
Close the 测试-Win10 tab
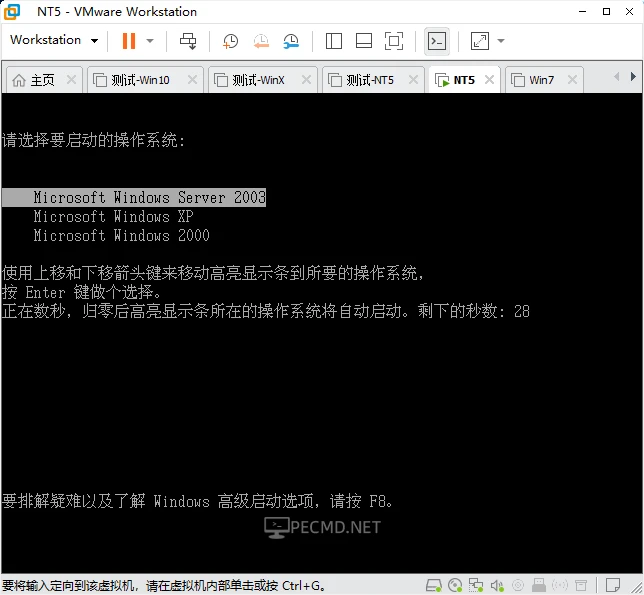(x=192, y=80)
